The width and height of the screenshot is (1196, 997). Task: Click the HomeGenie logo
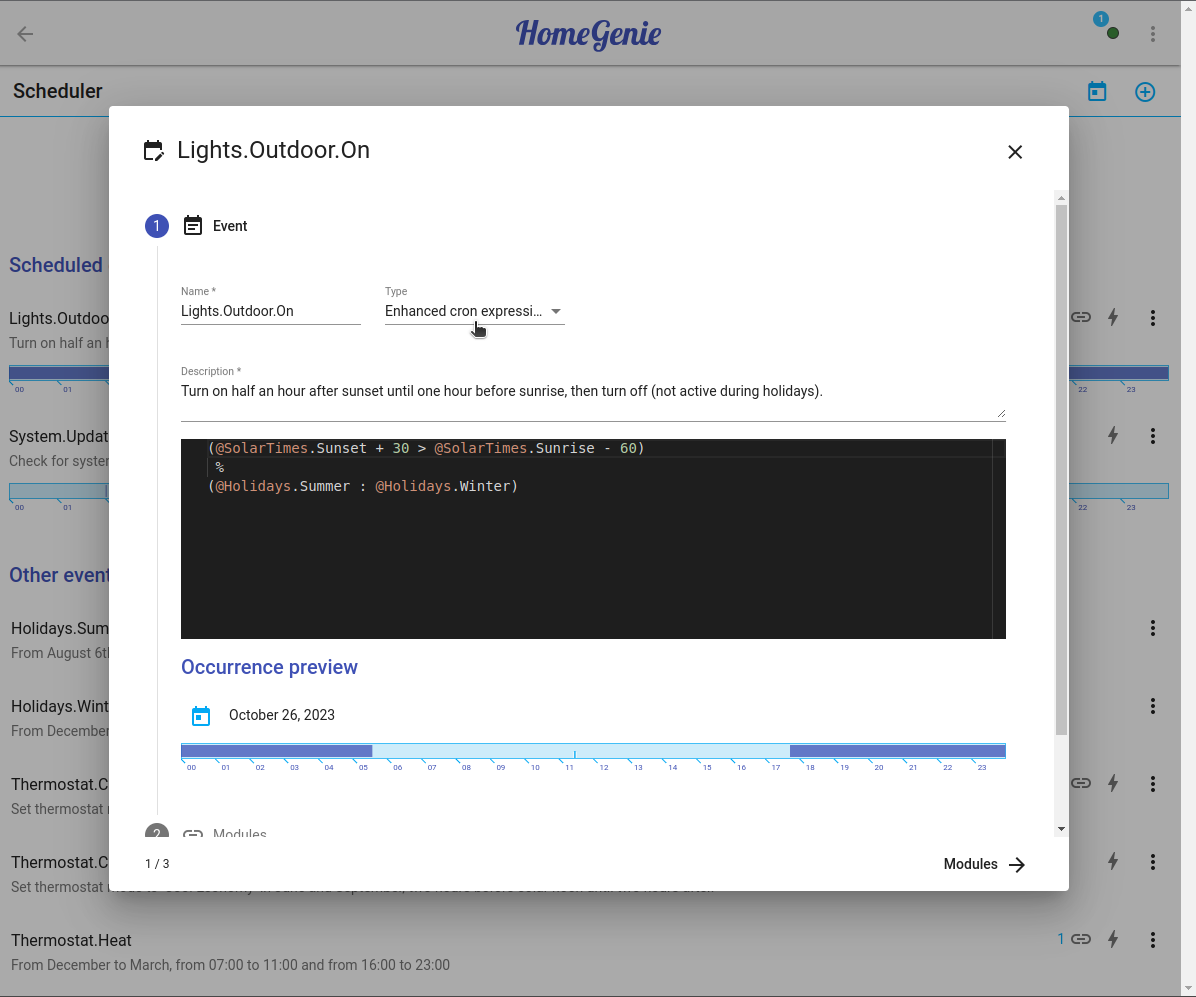588,34
